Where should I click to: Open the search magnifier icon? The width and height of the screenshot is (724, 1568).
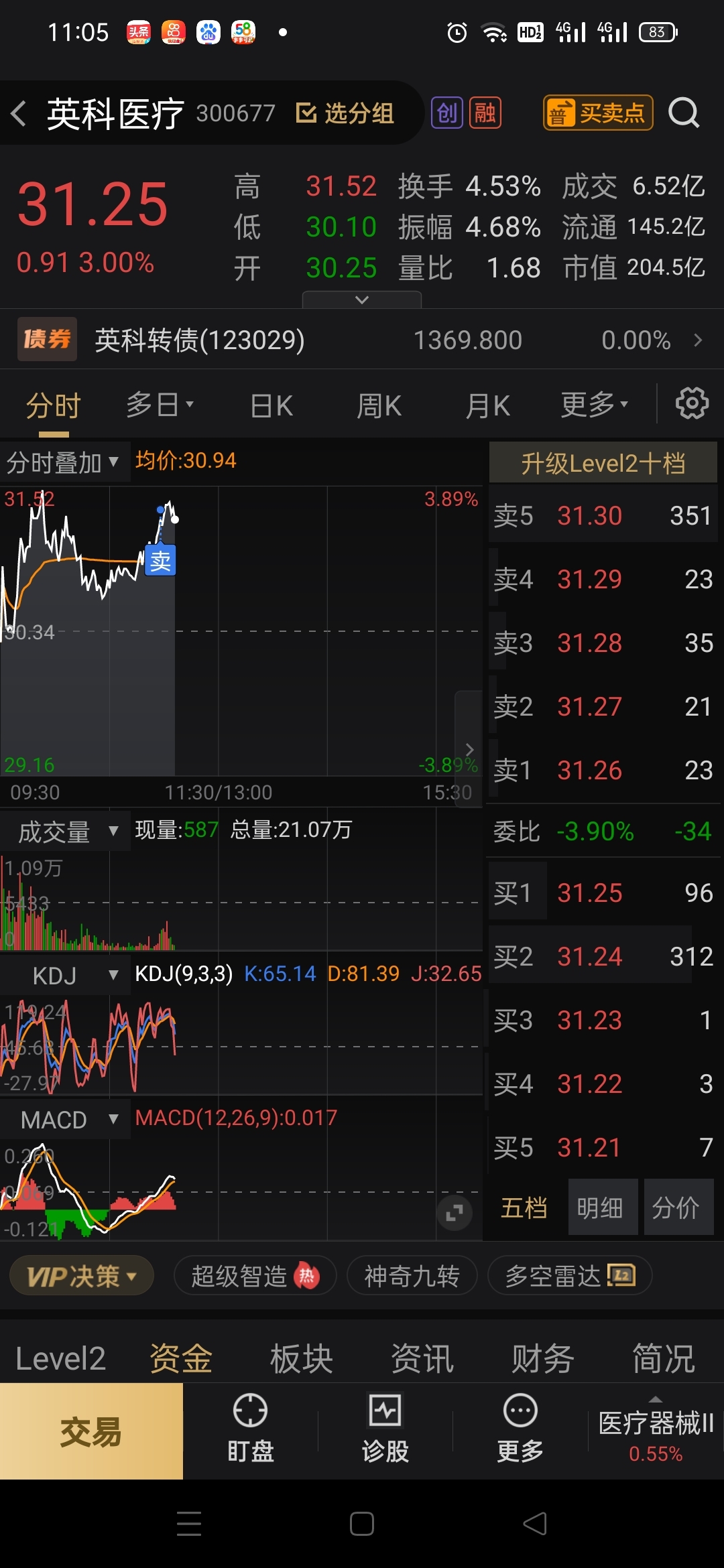click(684, 113)
